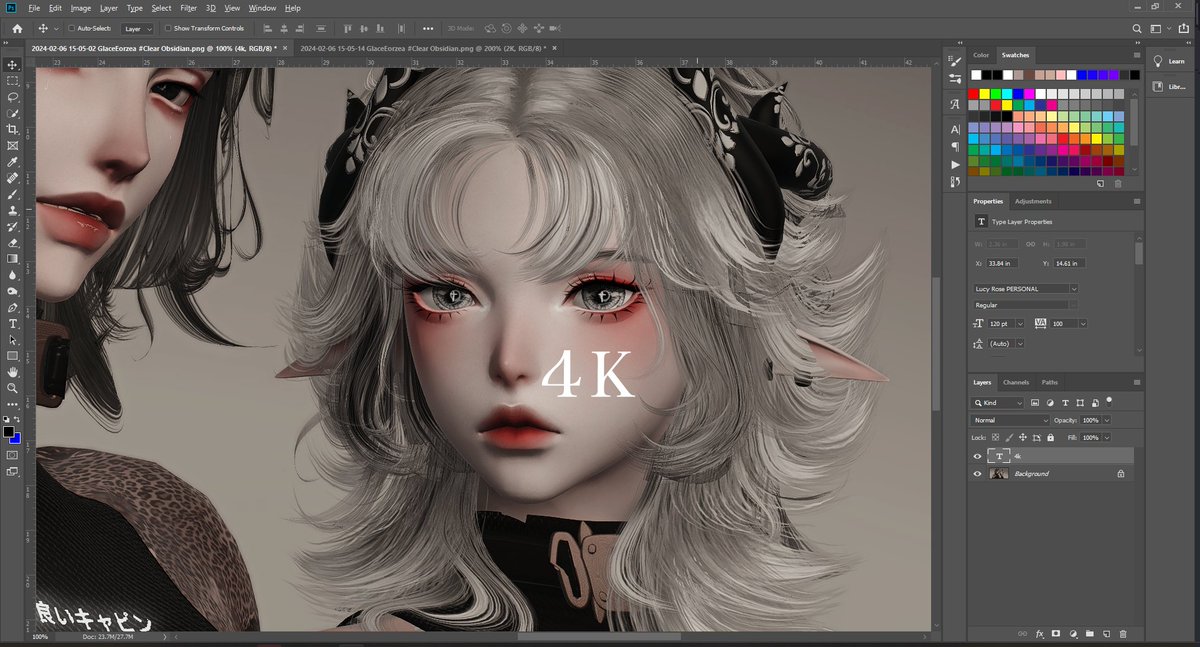Create new swatch in Swatches panel
This screenshot has height=647, width=1200.
tap(1100, 184)
